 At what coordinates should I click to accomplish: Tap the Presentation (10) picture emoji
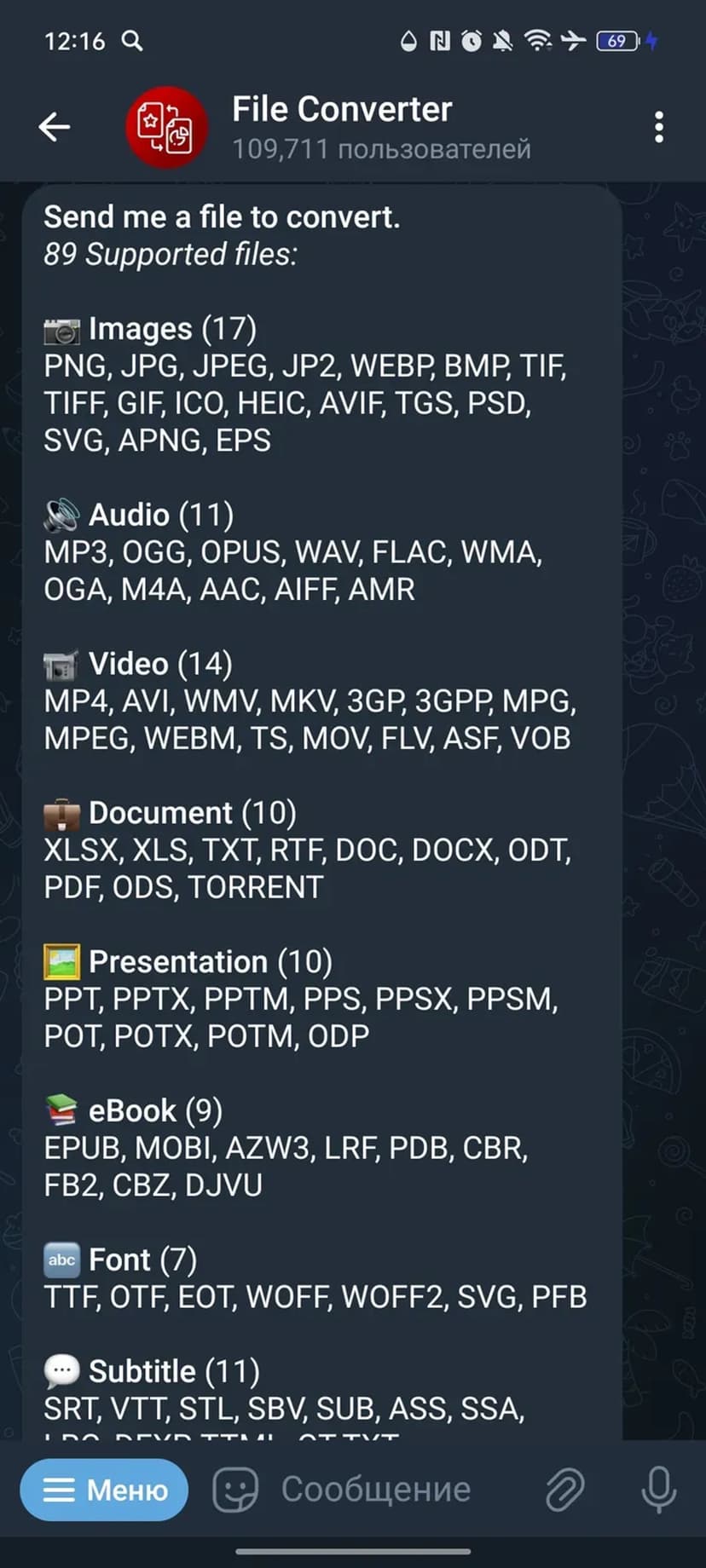(61, 962)
